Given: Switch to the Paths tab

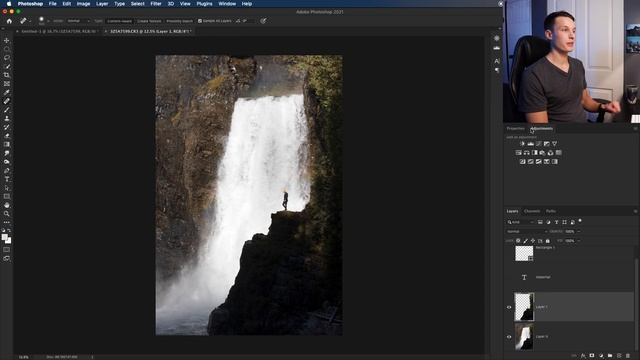Looking at the screenshot, I should [551, 211].
